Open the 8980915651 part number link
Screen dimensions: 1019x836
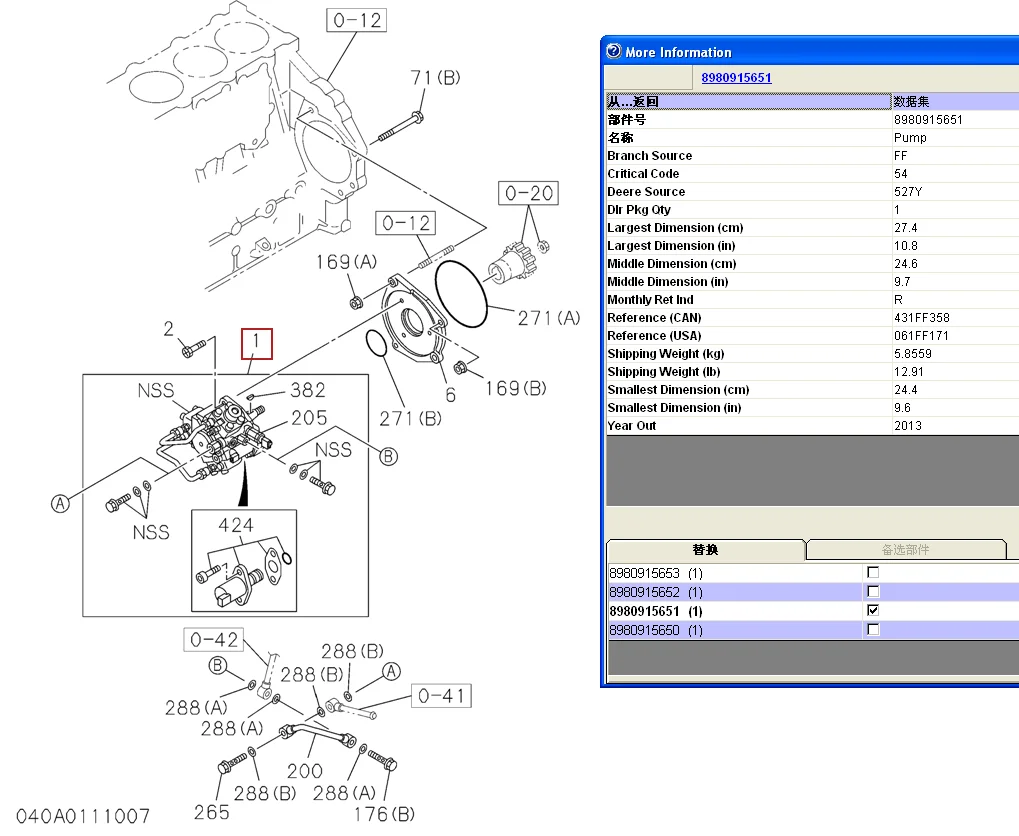tap(736, 78)
